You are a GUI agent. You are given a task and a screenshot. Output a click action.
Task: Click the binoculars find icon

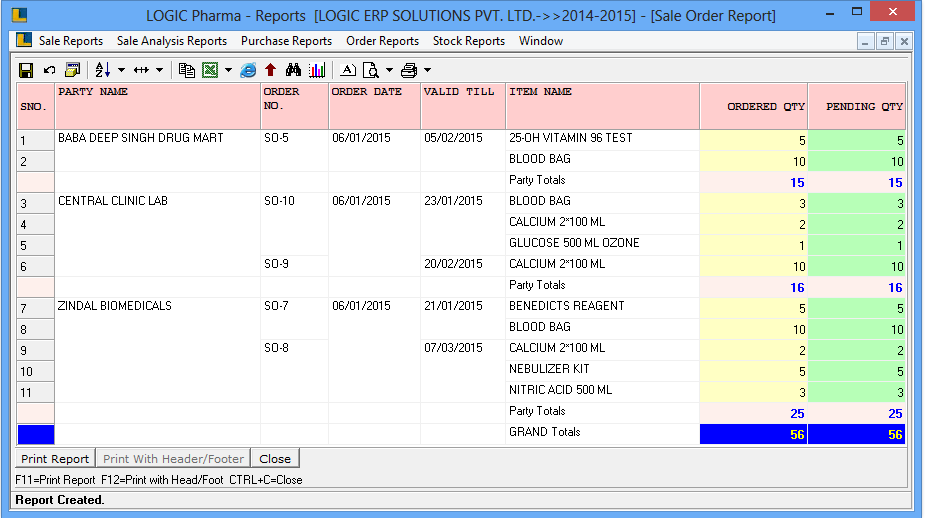click(293, 71)
